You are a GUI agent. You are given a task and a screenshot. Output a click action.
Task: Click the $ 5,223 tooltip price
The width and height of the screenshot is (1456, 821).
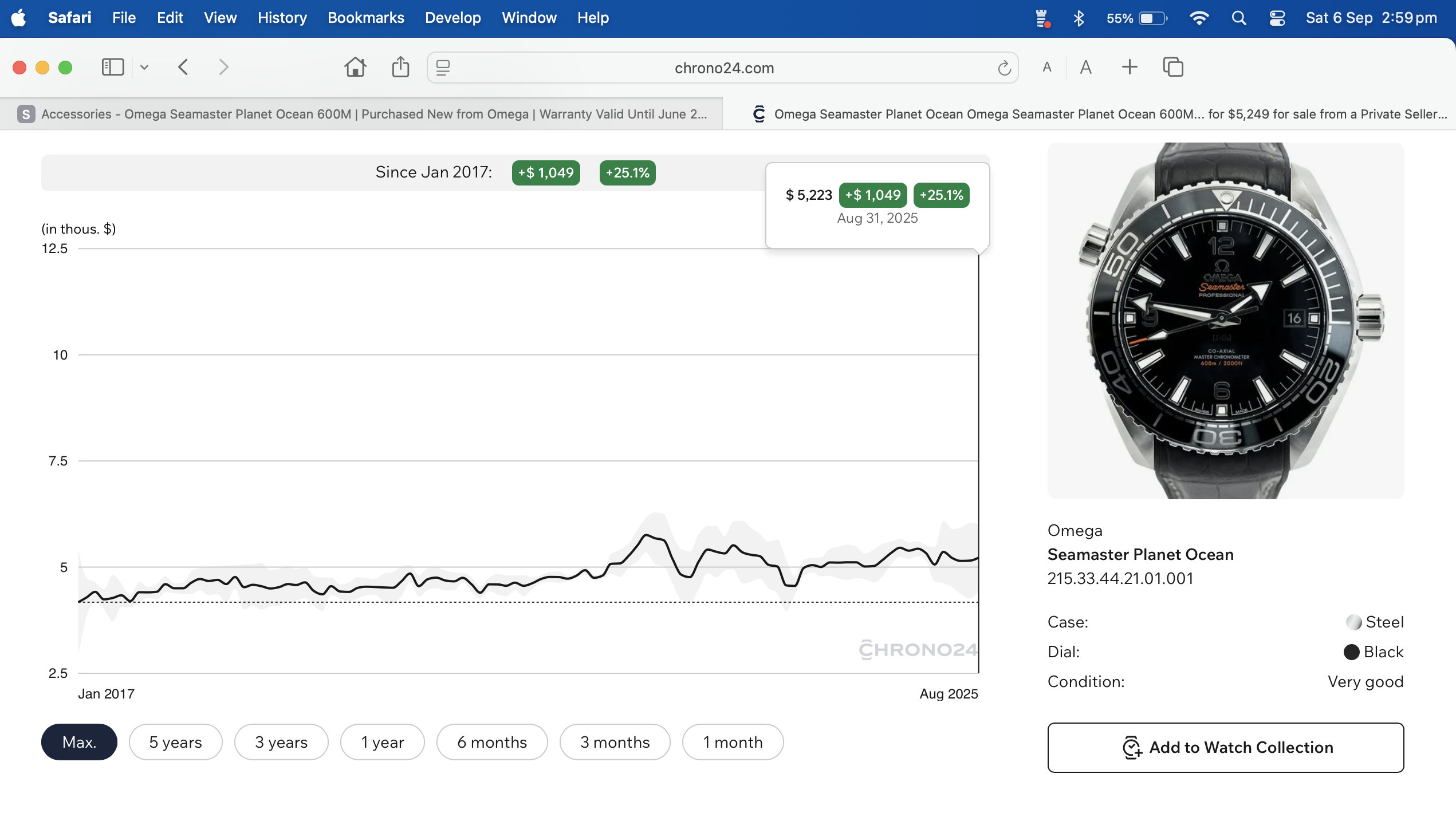pyautogui.click(x=809, y=195)
